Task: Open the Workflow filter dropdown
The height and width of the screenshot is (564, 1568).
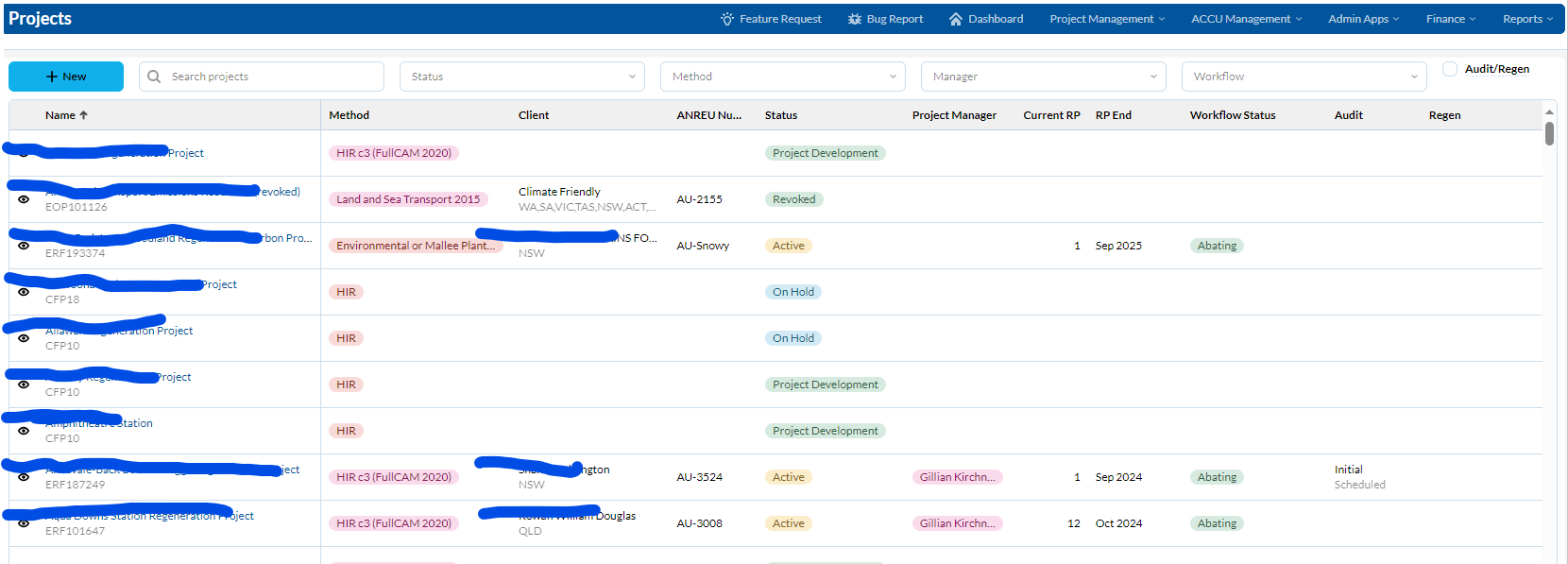Action: (1304, 77)
